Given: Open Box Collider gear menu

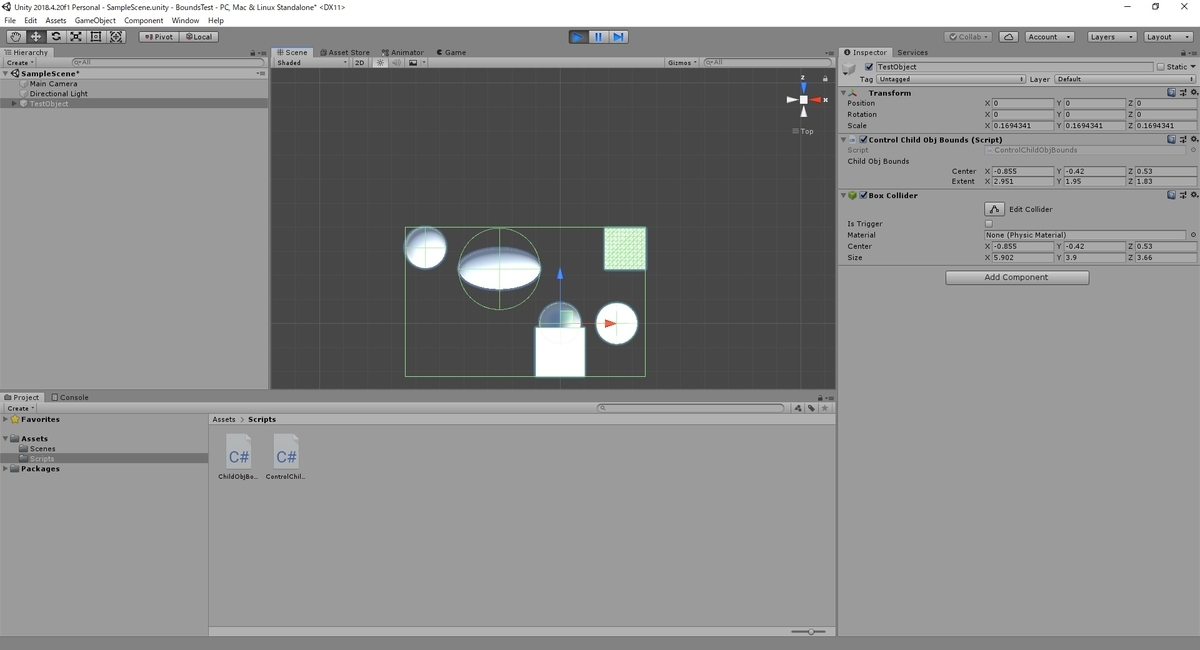Looking at the screenshot, I should 1193,196.
